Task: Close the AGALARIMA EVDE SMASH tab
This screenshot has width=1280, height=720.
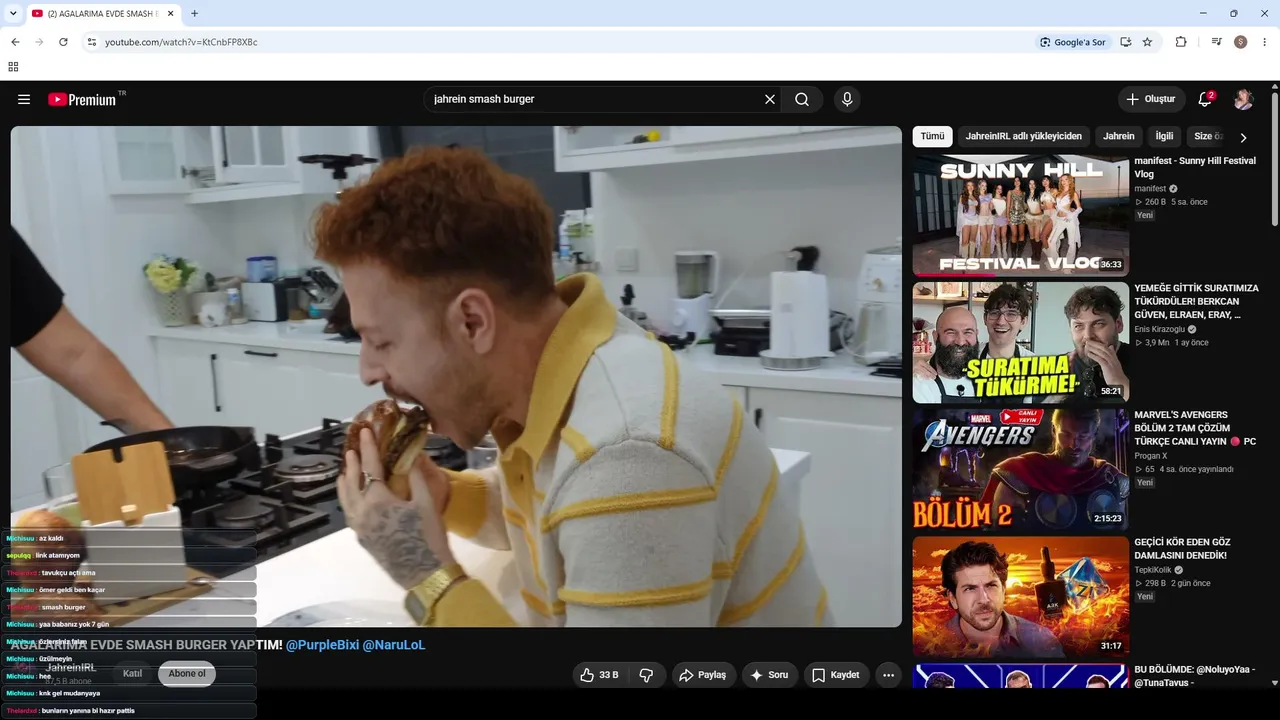Action: 170,13
